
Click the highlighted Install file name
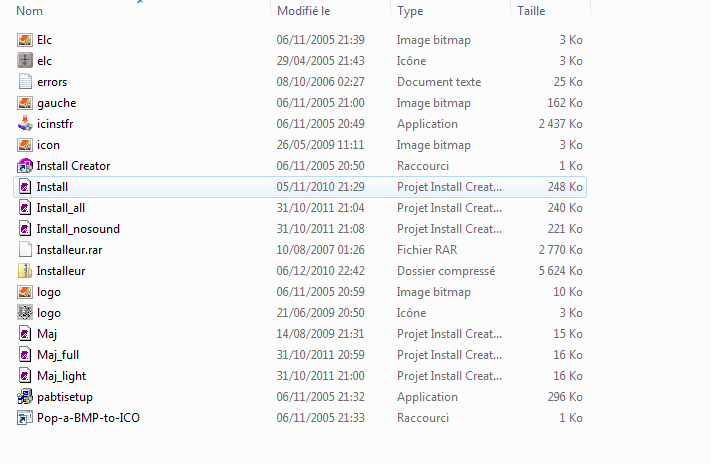(52, 187)
